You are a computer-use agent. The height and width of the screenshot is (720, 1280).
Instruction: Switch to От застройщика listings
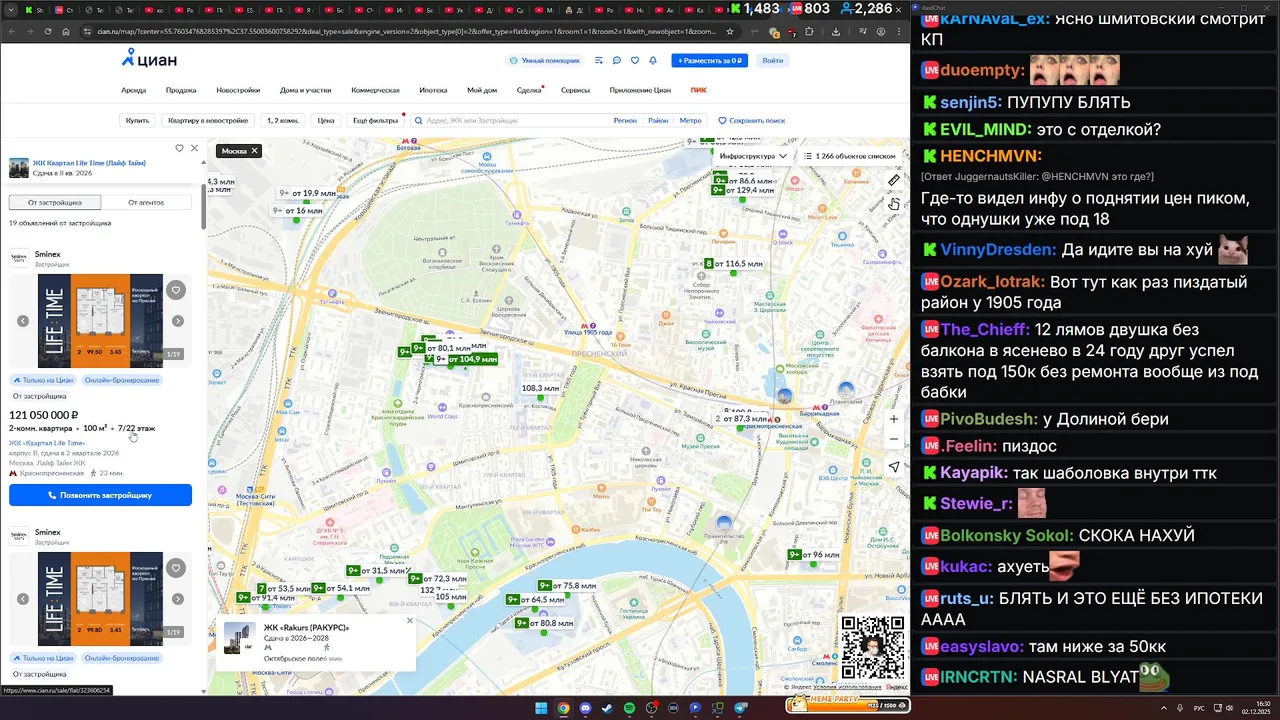pos(54,202)
